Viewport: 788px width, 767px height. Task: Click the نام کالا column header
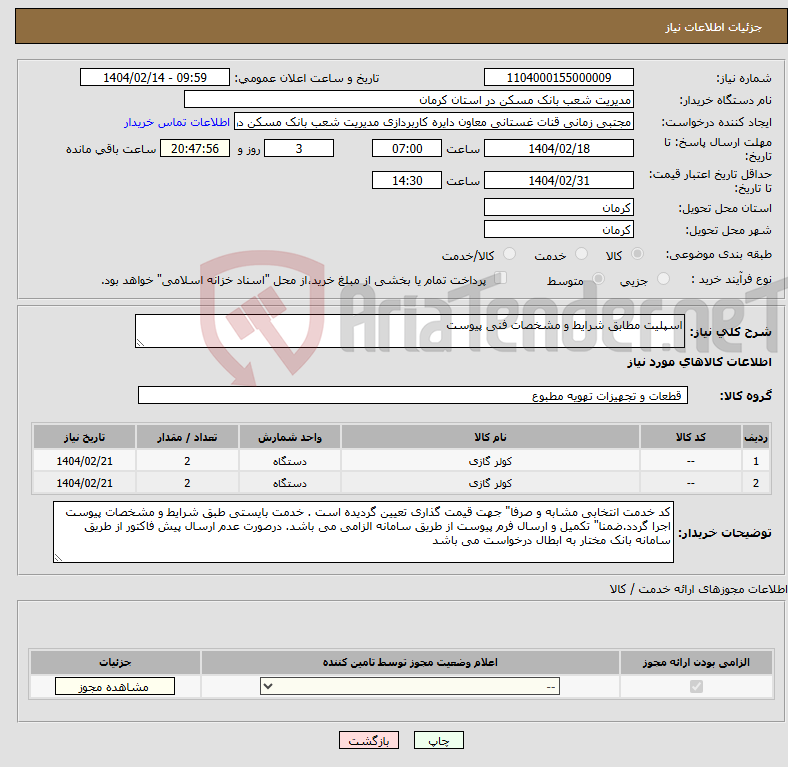[x=490, y=437]
